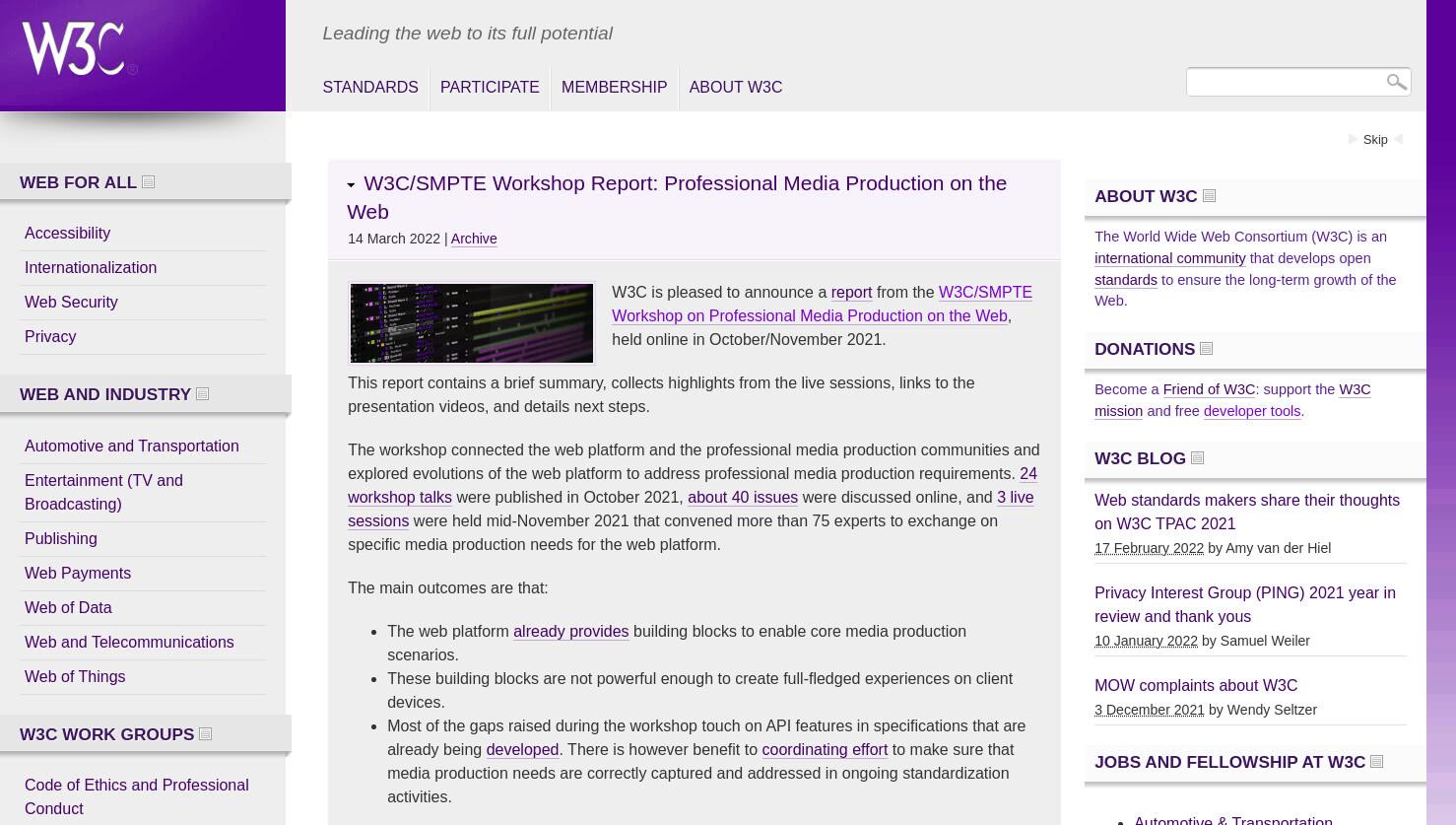This screenshot has width=1456, height=825.
Task: Read Privacy Interest Group 2021 review post
Action: click(1245, 605)
